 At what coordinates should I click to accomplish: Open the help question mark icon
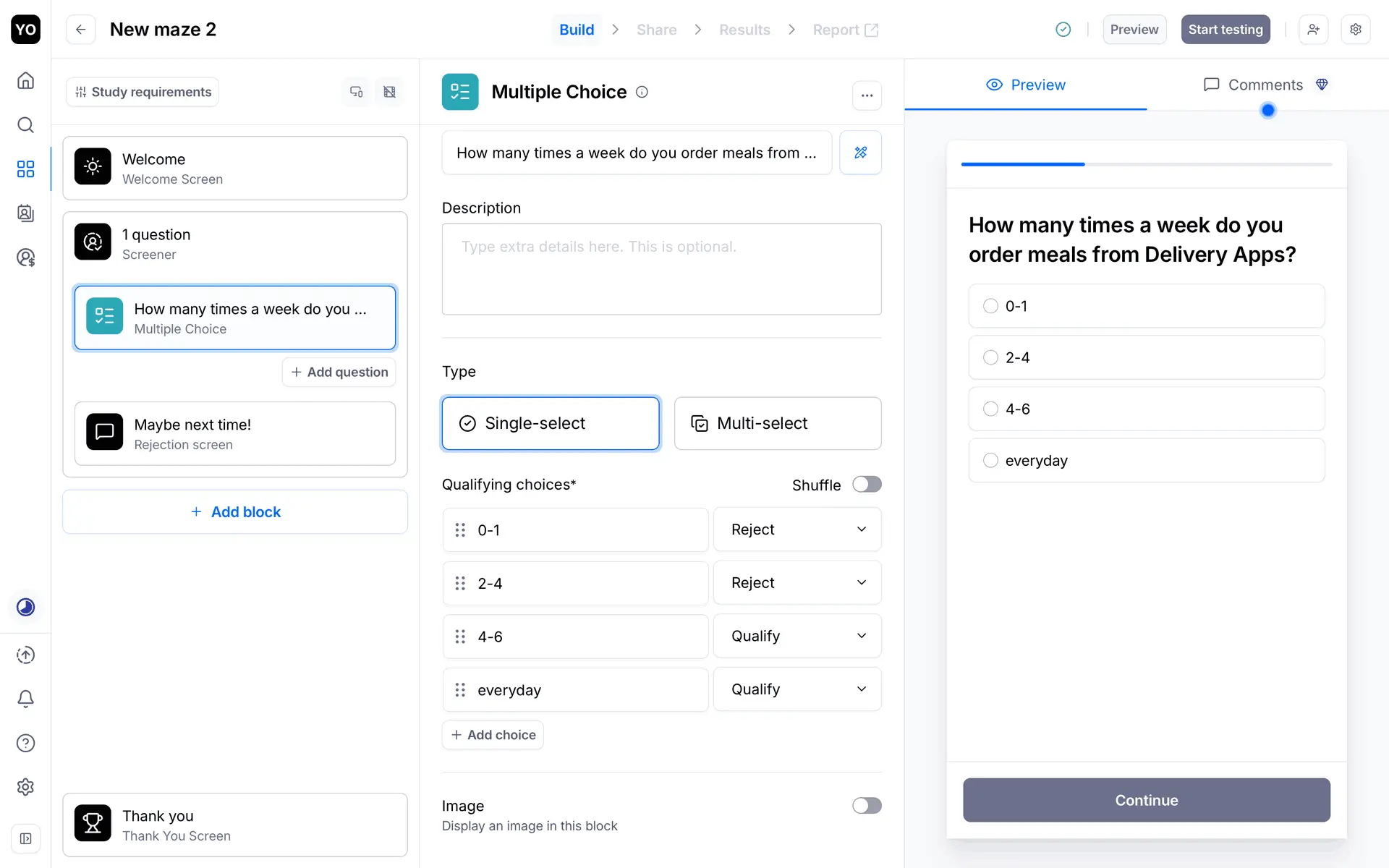(25, 743)
